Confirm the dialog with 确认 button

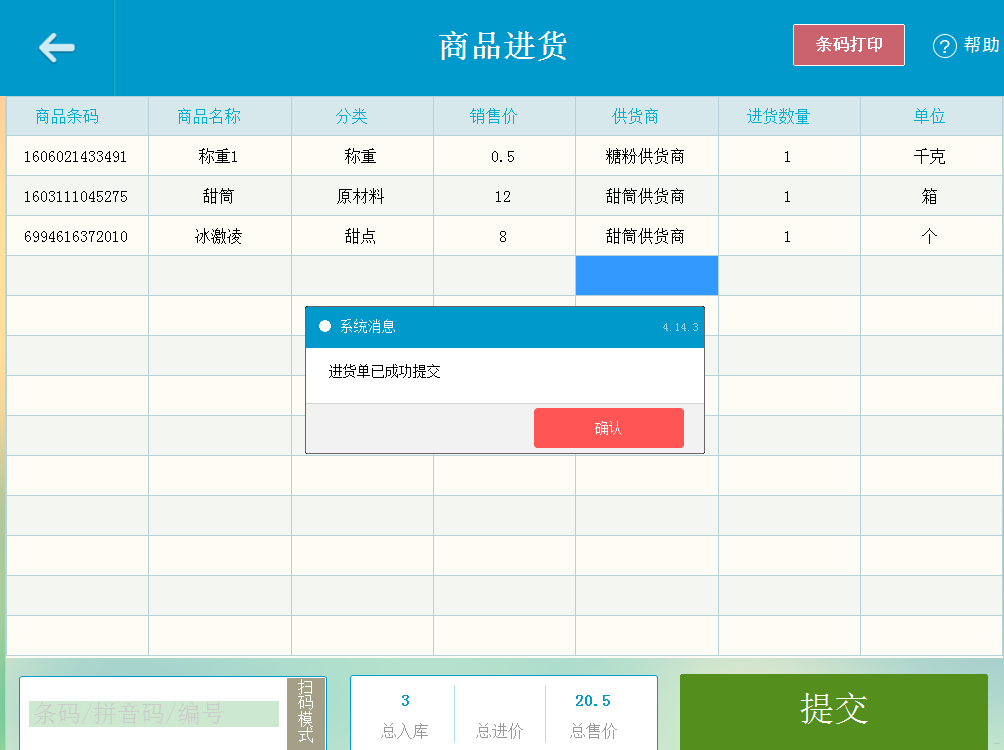(608, 428)
